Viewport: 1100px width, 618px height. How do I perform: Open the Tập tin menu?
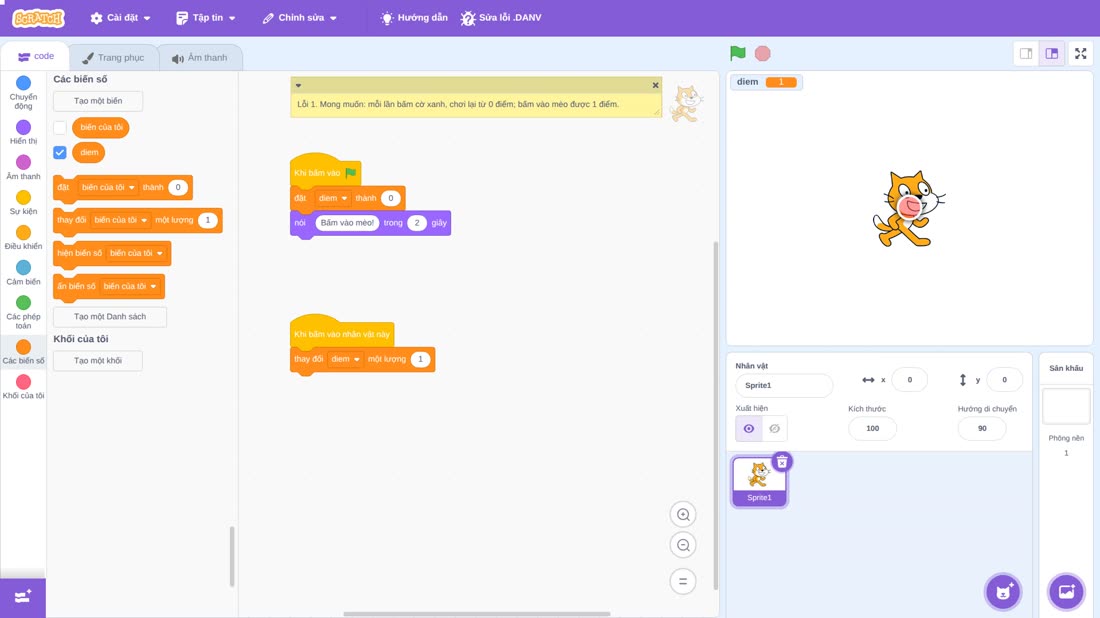pos(206,18)
